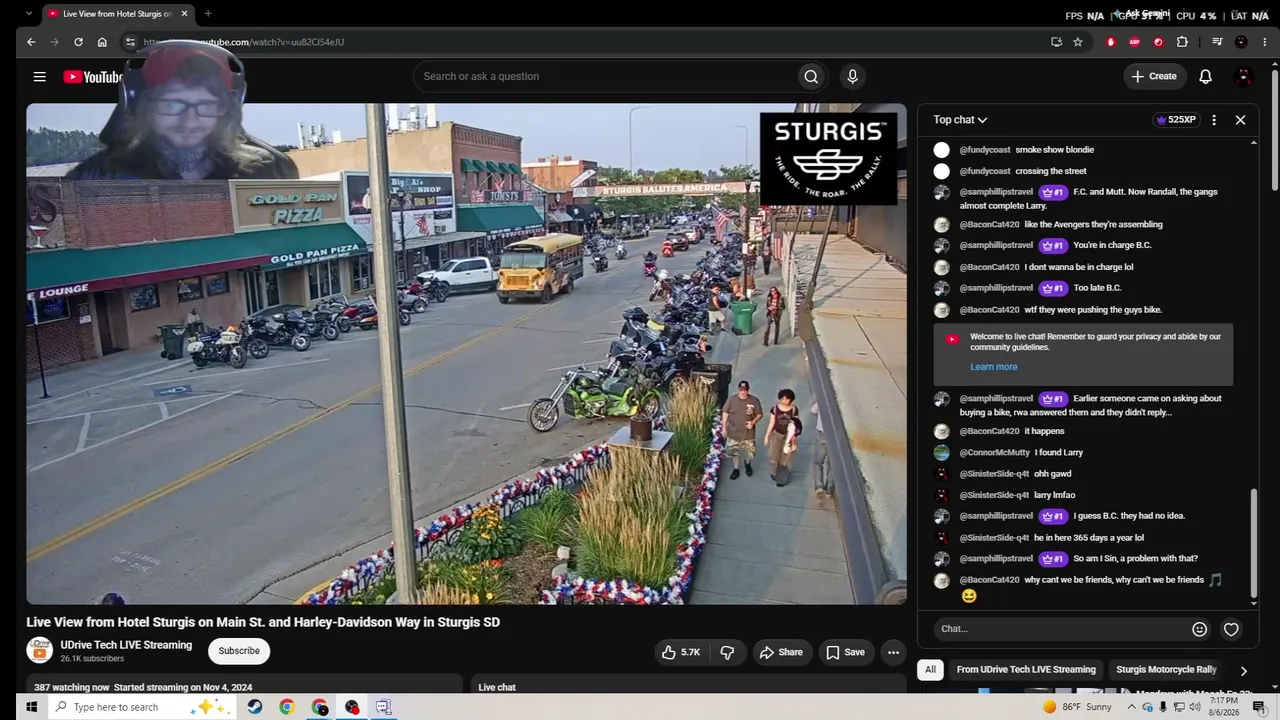Open YouTube notifications bell
The image size is (1280, 720).
point(1205,77)
